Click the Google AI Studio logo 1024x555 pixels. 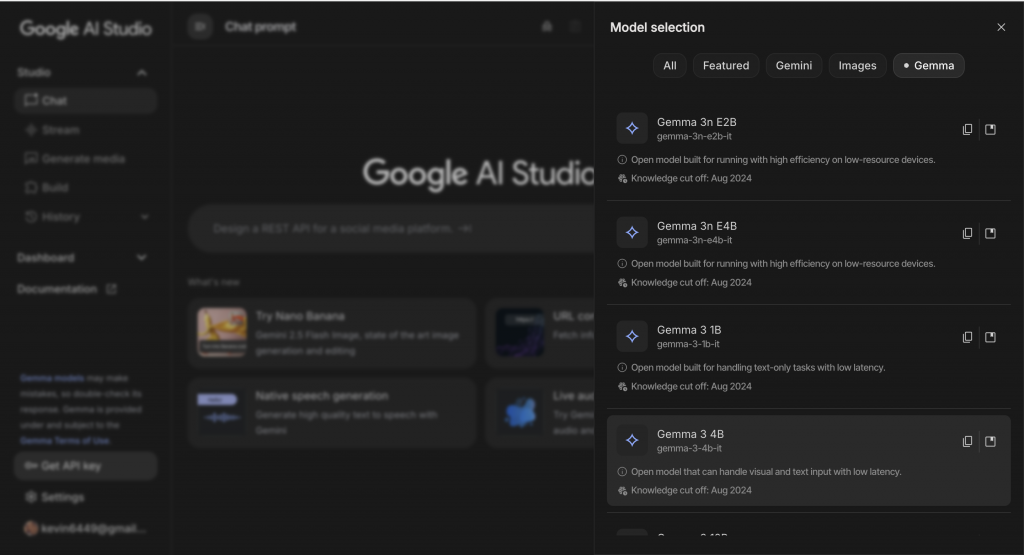click(x=86, y=29)
